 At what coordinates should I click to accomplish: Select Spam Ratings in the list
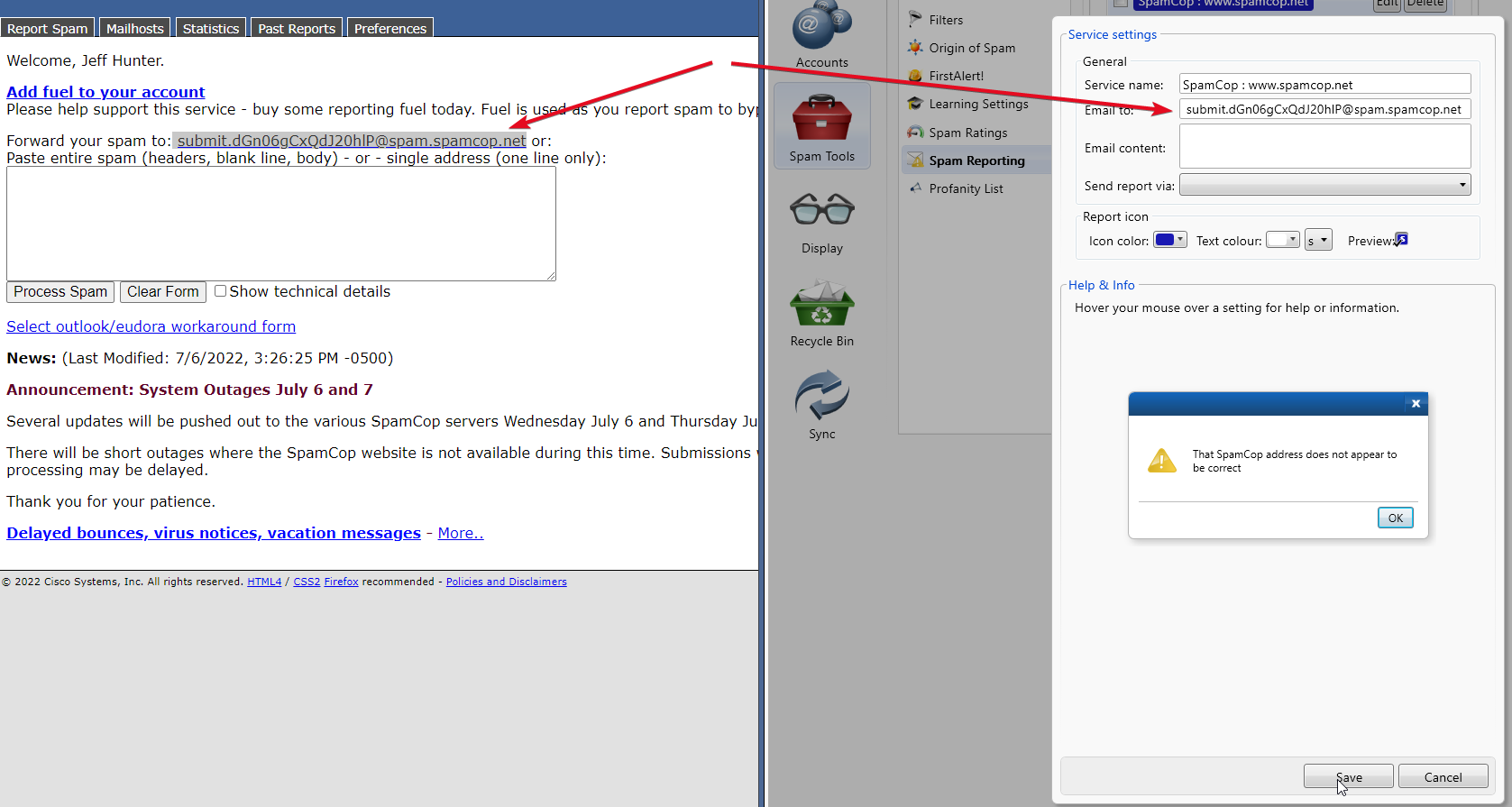click(x=968, y=133)
